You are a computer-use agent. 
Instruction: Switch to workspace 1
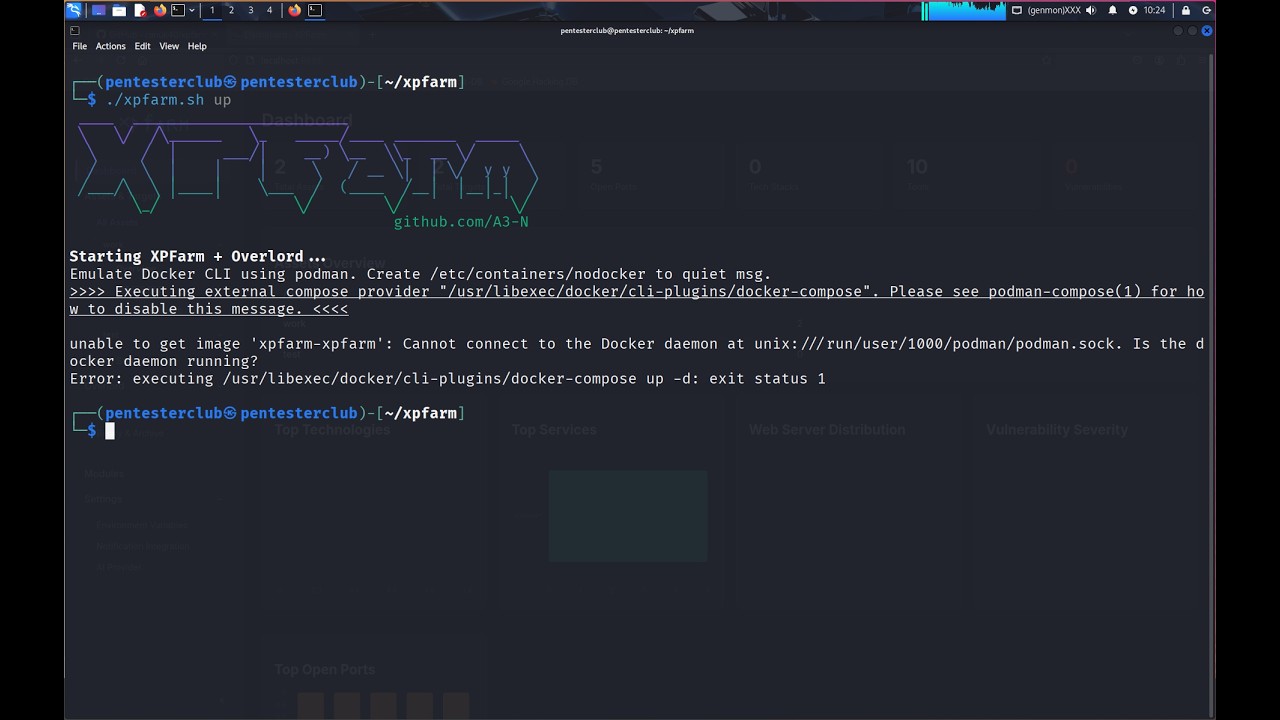coord(212,10)
